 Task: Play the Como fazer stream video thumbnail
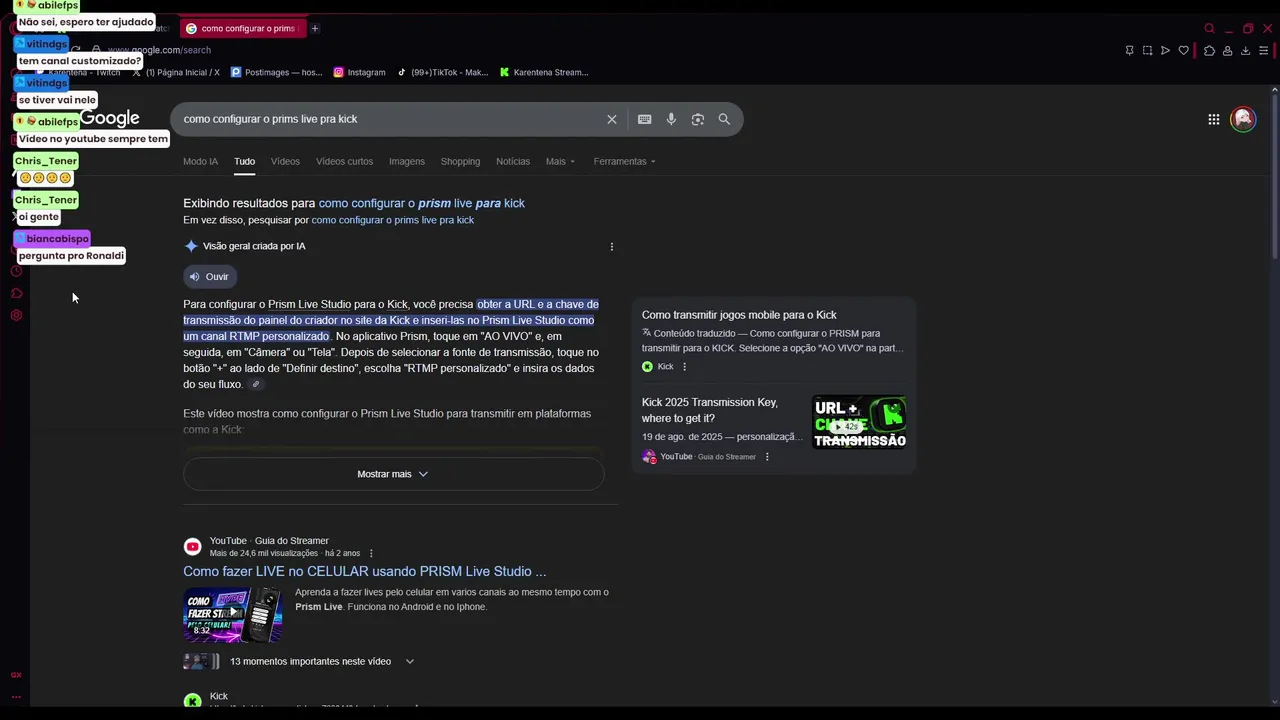[232, 615]
